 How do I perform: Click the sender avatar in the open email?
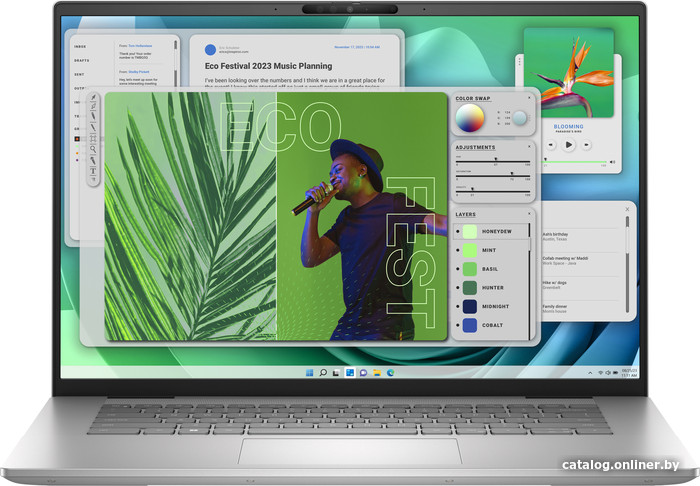(210, 50)
